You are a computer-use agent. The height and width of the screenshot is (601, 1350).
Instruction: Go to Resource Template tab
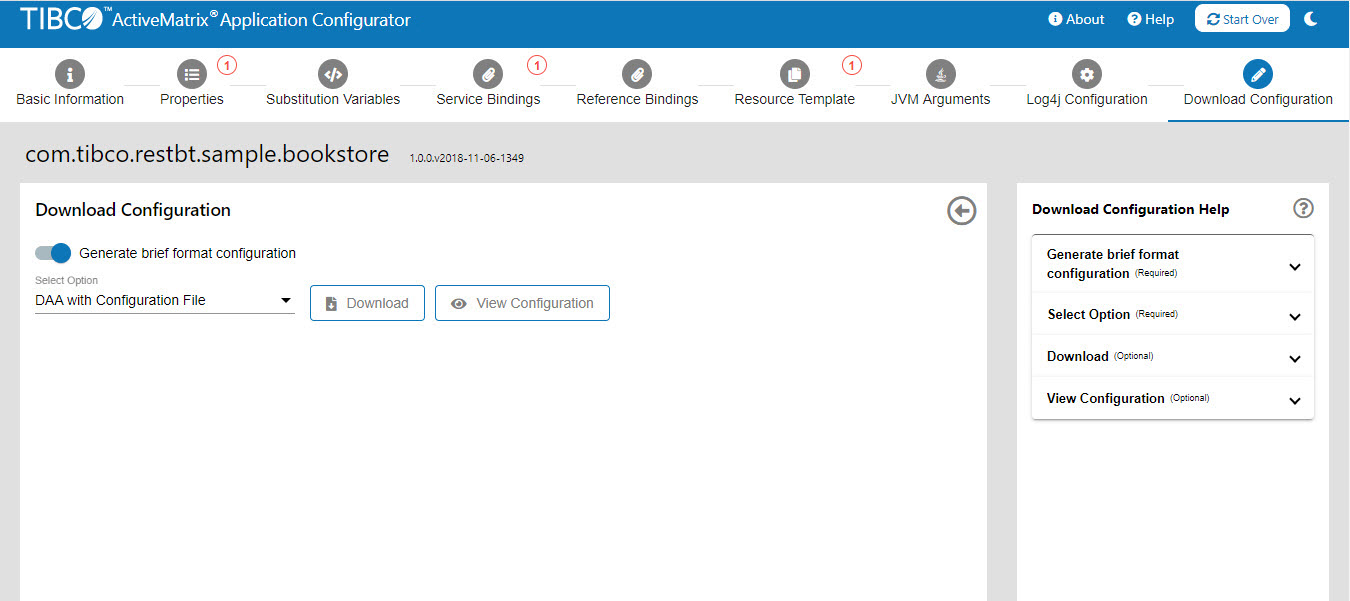click(x=794, y=99)
